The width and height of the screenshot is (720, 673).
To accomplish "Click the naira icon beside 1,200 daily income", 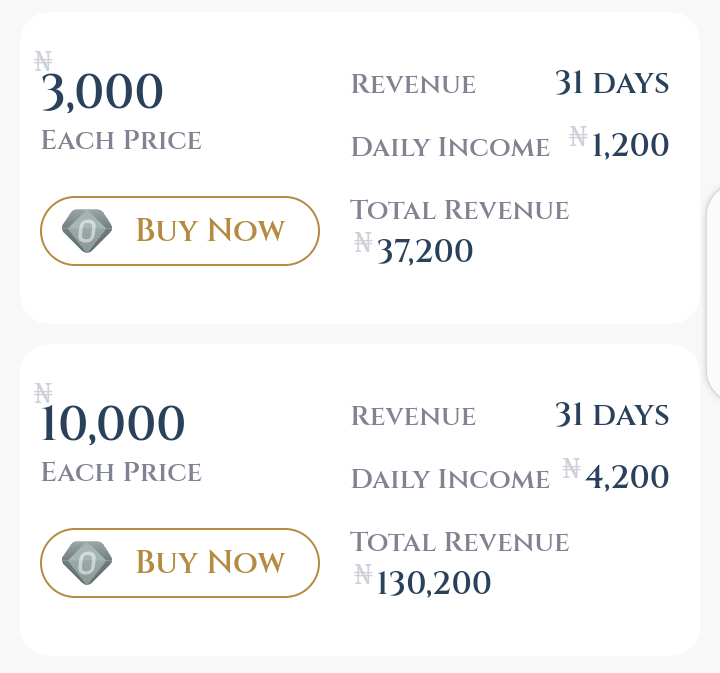I will [x=578, y=136].
